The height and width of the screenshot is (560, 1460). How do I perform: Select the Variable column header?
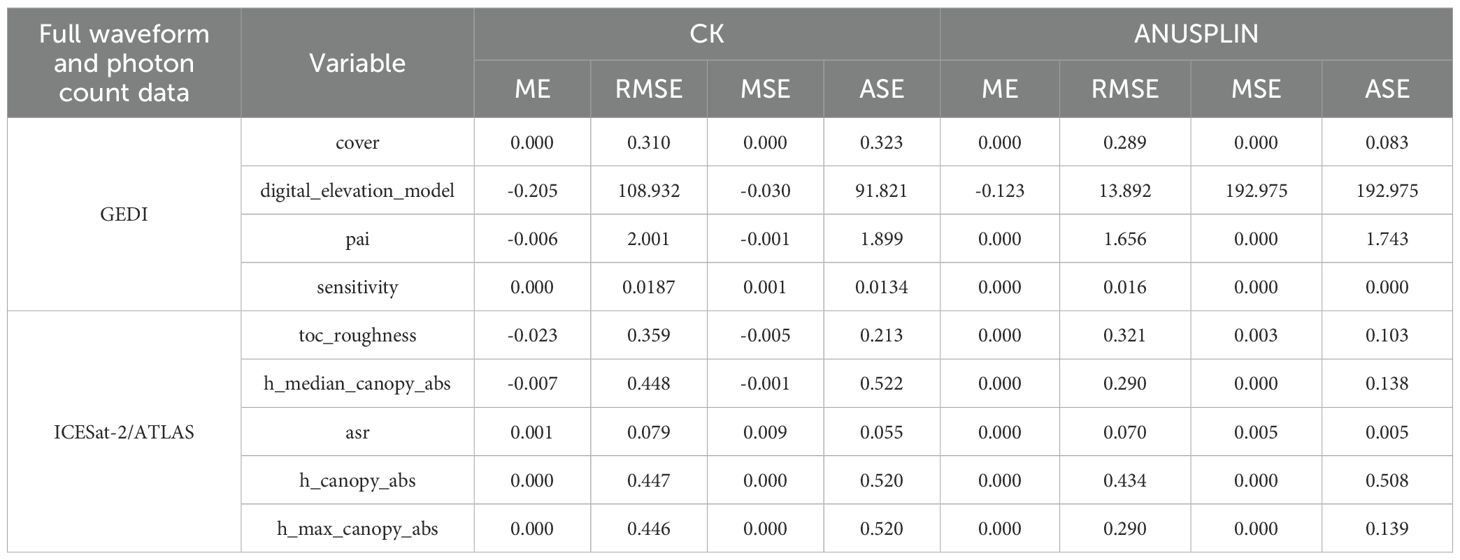click(x=357, y=62)
